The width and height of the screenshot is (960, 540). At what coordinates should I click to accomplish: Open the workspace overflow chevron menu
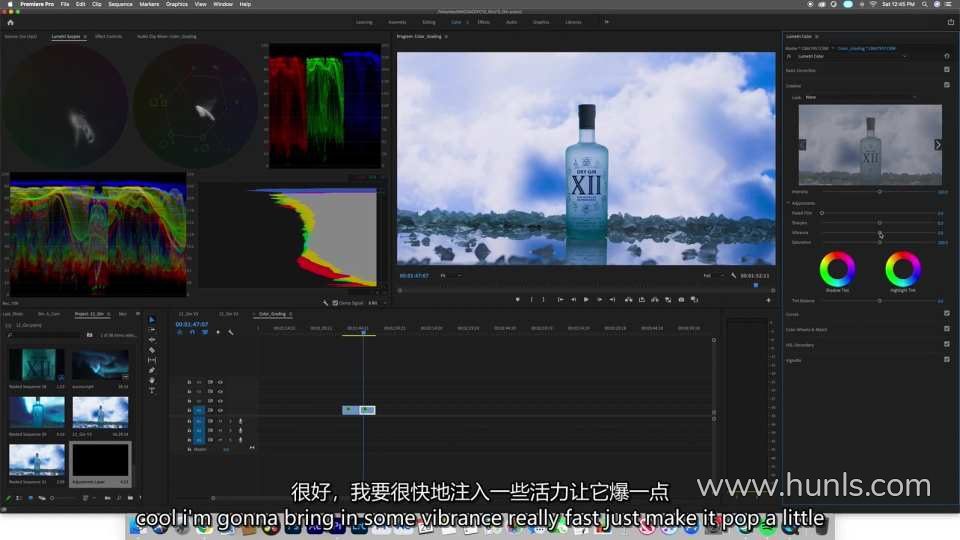[x=607, y=22]
